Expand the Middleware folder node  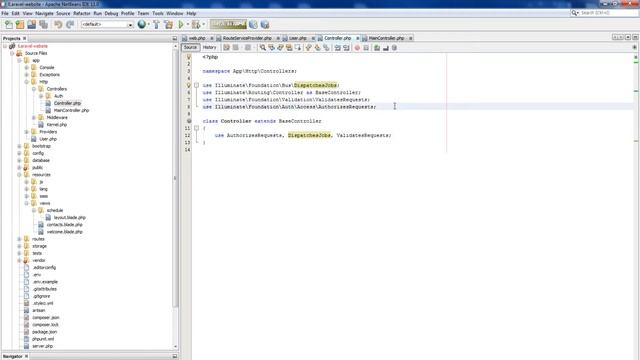[x=34, y=118]
